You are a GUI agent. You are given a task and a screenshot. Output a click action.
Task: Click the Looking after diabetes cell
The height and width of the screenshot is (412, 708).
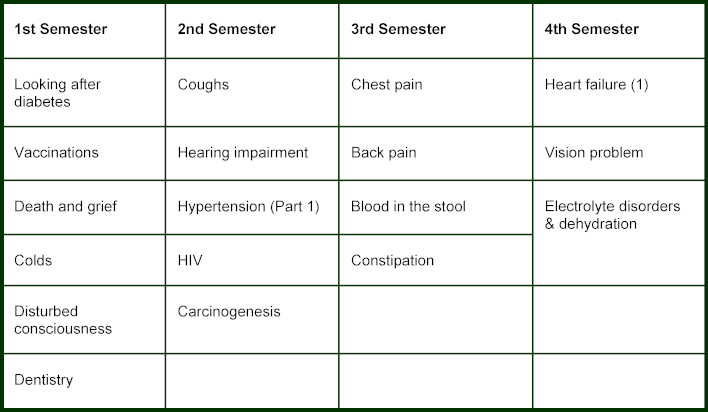(x=84, y=93)
